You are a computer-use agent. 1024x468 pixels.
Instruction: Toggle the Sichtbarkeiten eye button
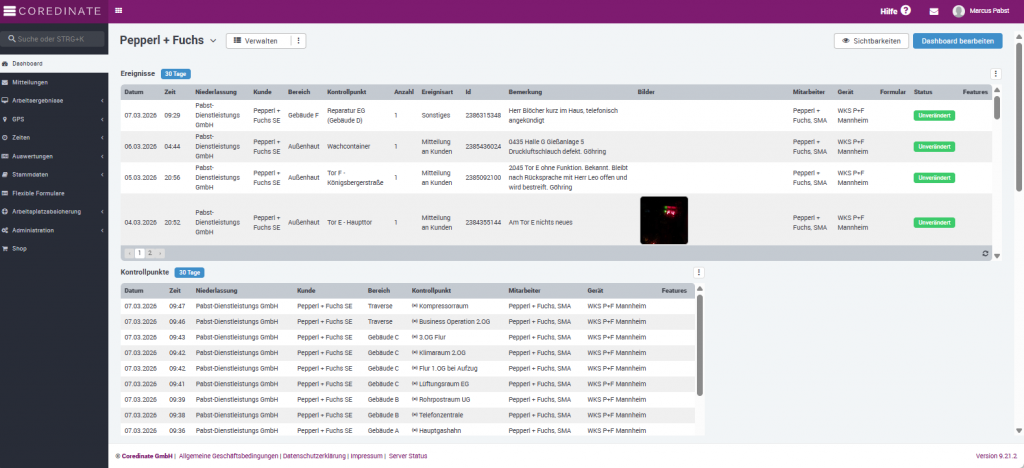870,41
